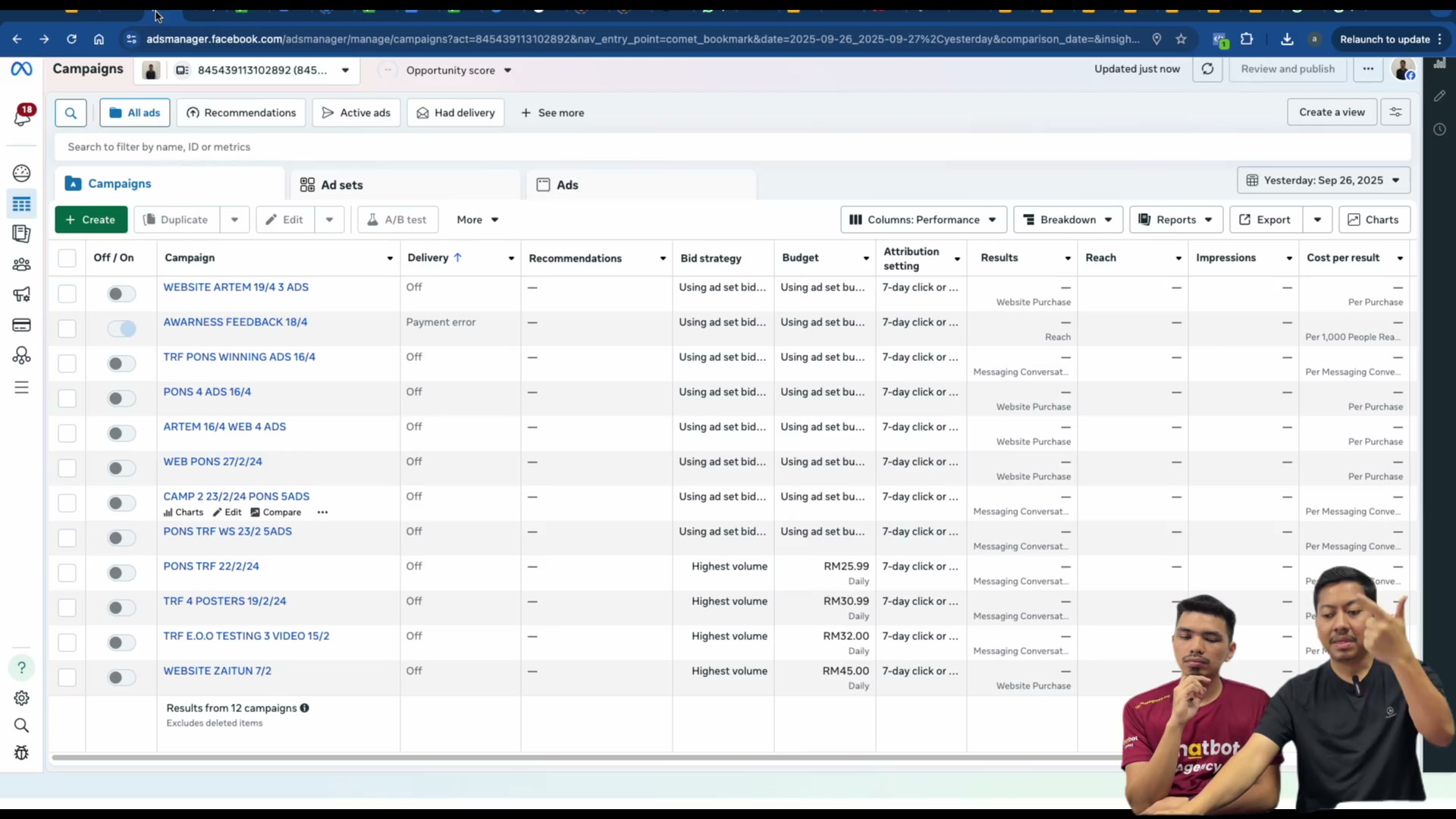Click the refresh data icon beside Updated just now
This screenshot has height=819, width=1456.
coord(1207,69)
